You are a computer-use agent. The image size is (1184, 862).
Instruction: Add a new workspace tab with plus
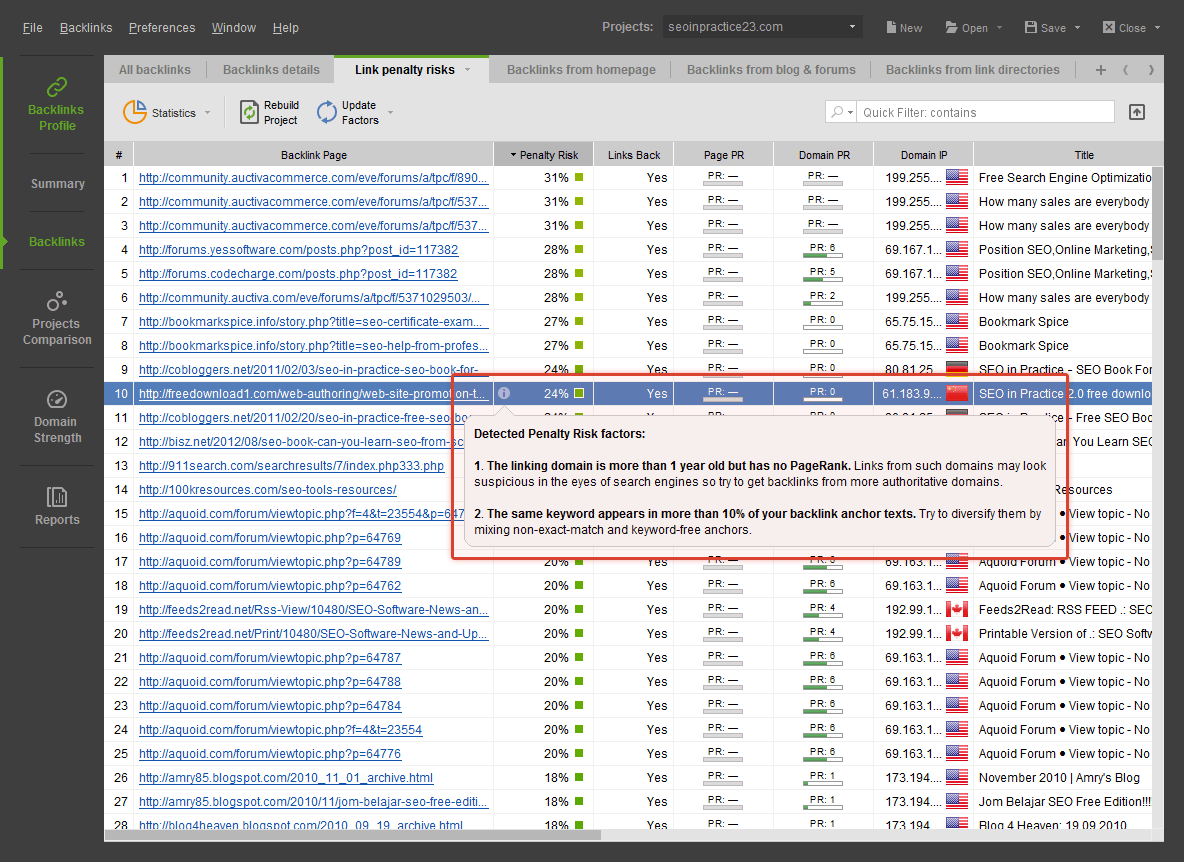[x=1101, y=70]
